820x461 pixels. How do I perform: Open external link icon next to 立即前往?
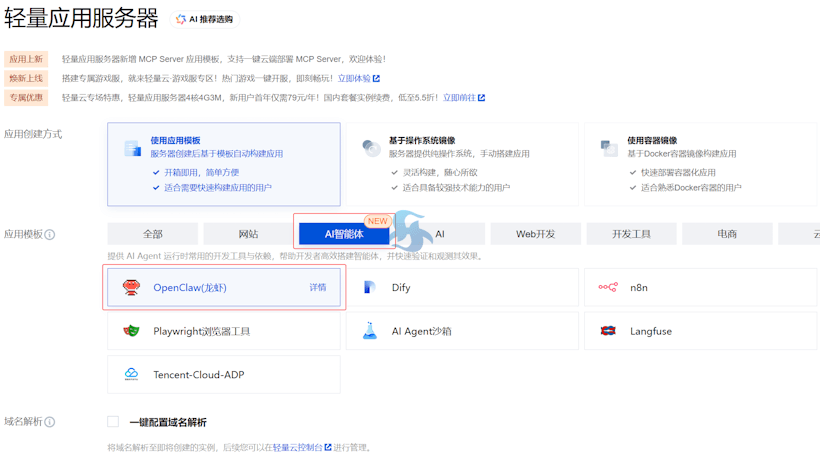(482, 98)
